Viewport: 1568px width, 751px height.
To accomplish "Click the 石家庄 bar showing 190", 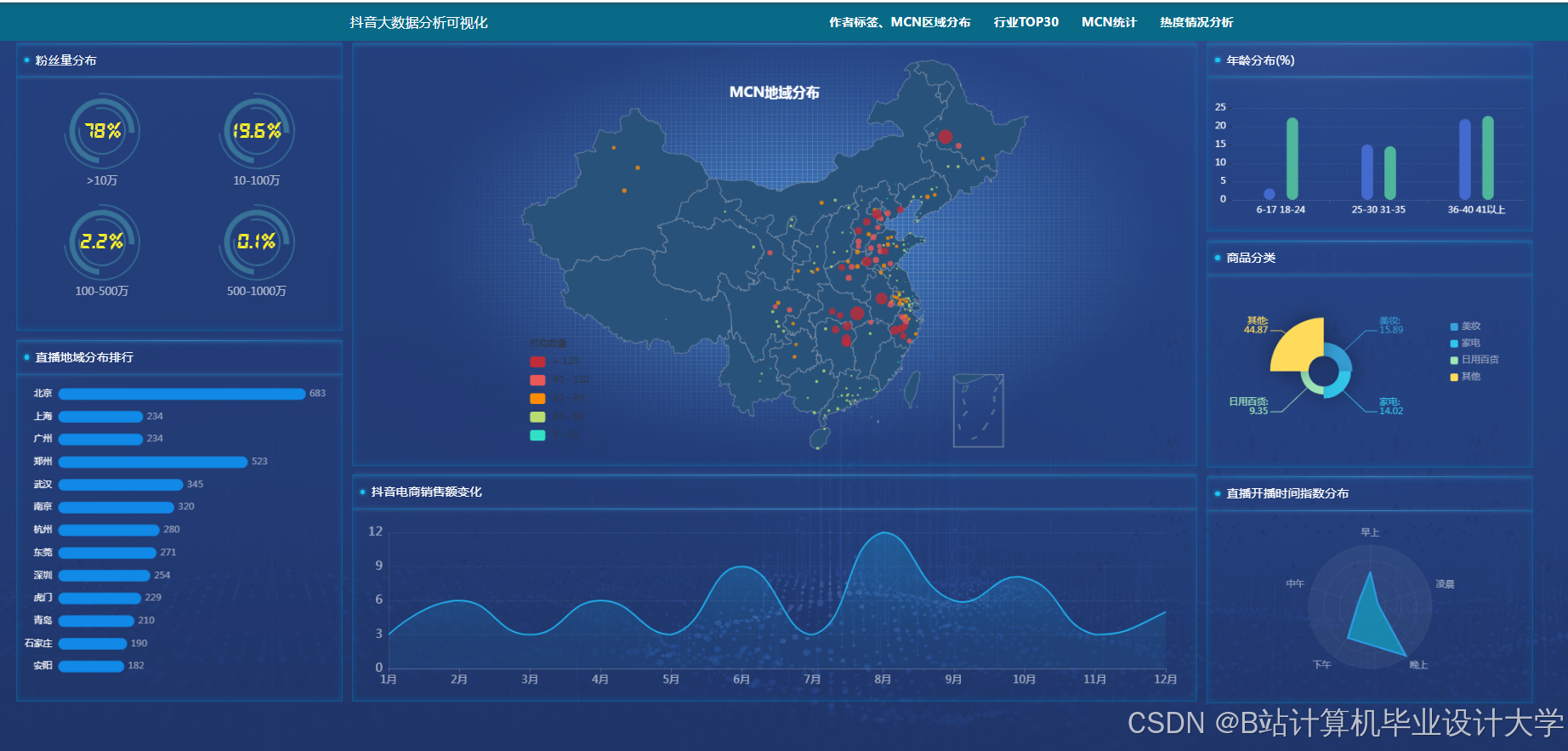I will 93,644.
